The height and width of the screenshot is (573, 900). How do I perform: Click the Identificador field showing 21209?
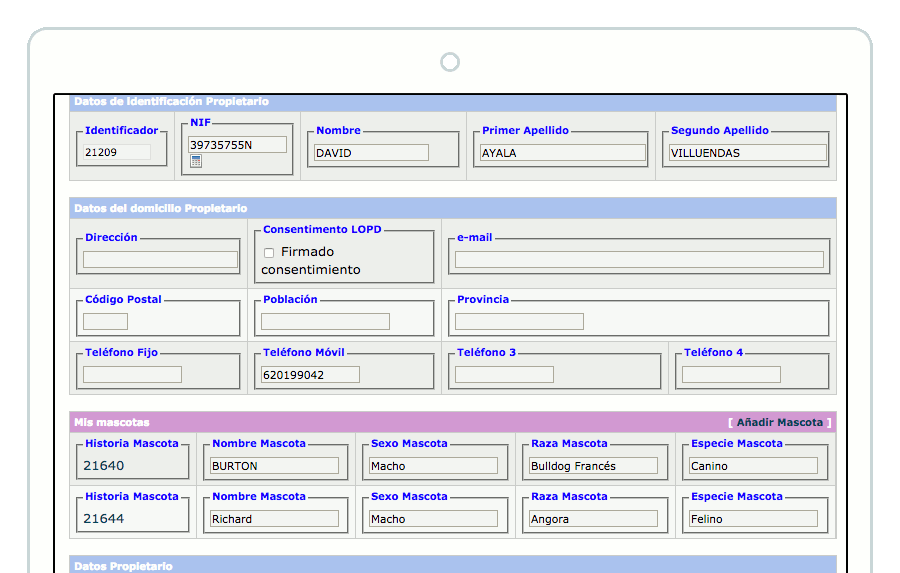tap(117, 153)
